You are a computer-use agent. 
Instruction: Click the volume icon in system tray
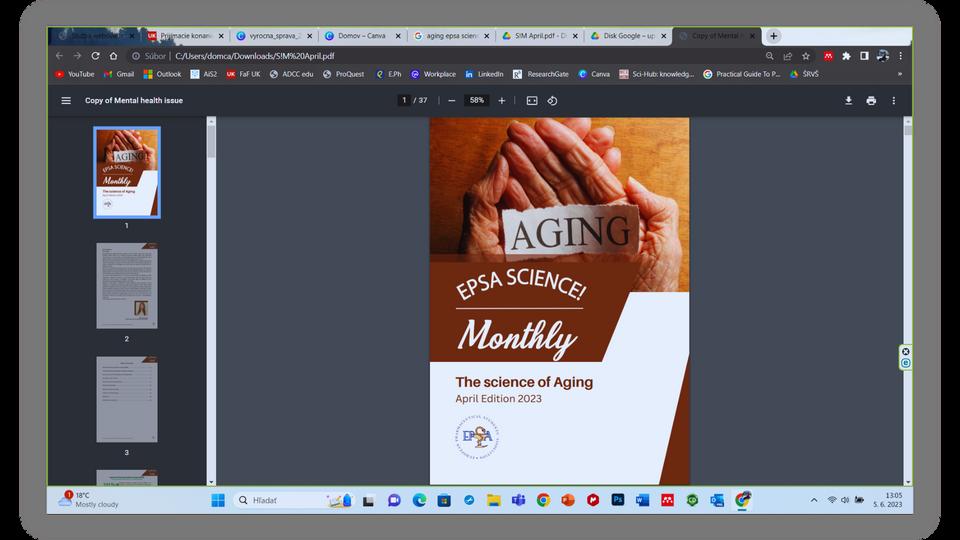coord(845,500)
